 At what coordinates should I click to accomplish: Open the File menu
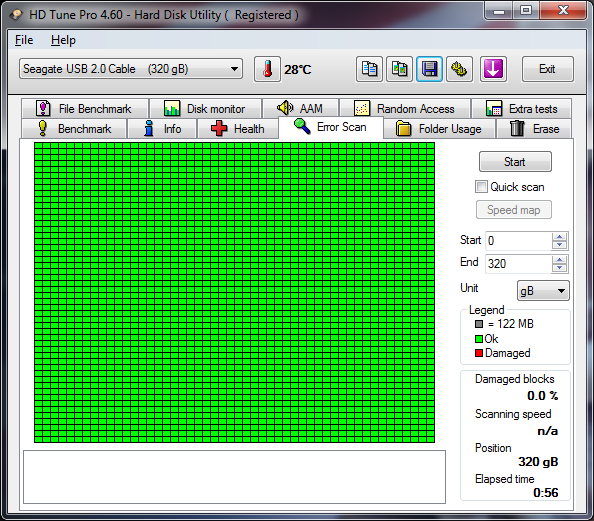(x=24, y=40)
